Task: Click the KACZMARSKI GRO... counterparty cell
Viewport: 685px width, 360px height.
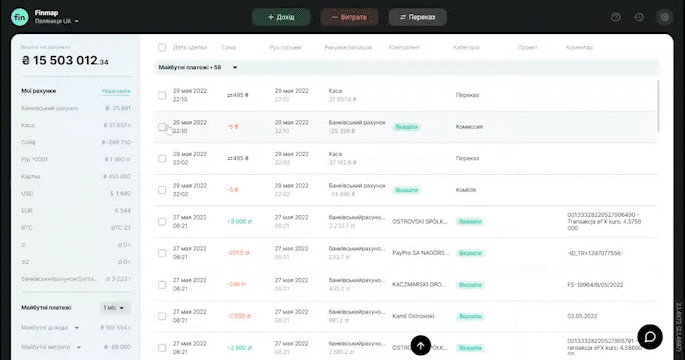Action: [x=419, y=285]
